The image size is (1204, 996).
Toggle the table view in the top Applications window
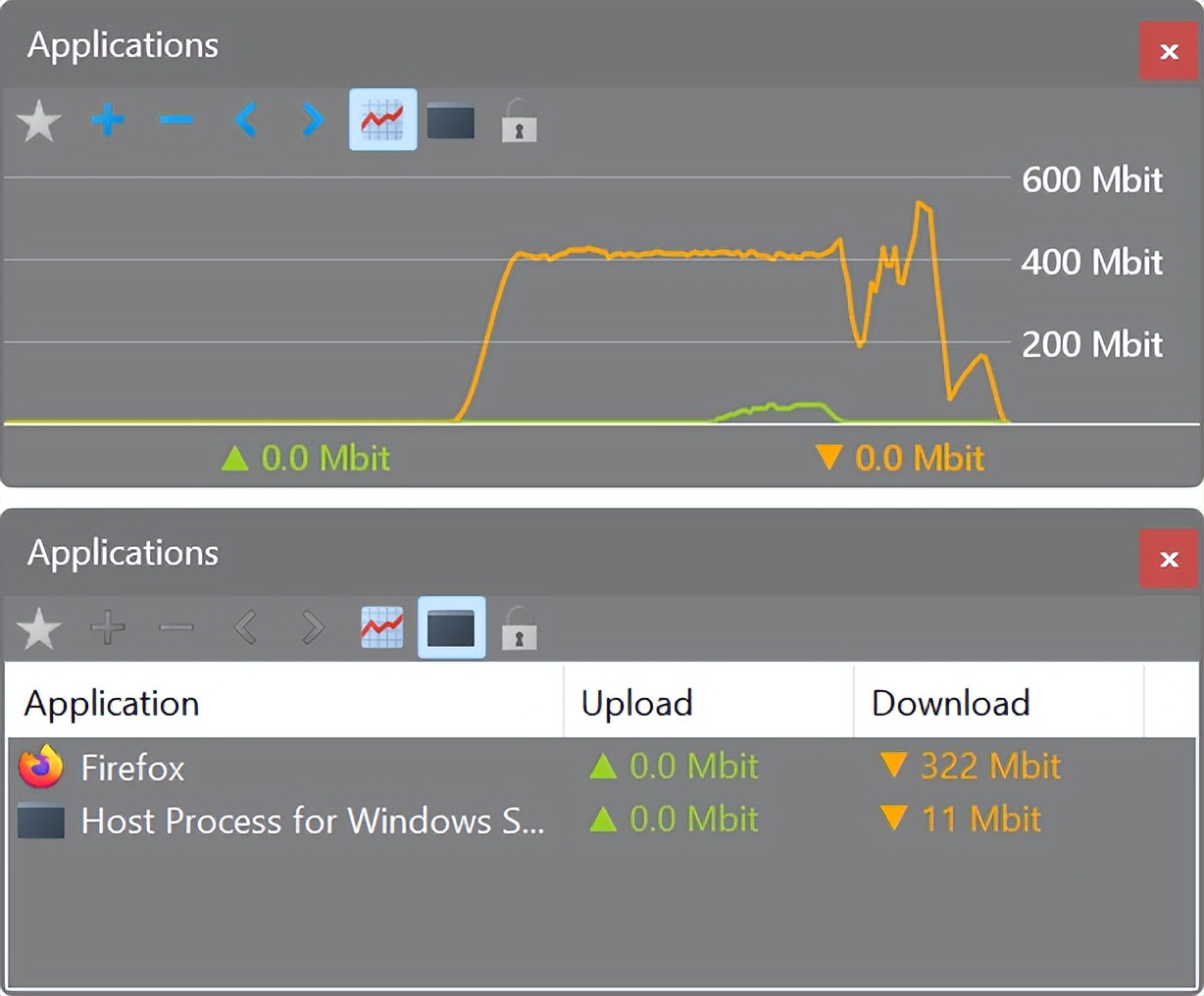[x=450, y=121]
